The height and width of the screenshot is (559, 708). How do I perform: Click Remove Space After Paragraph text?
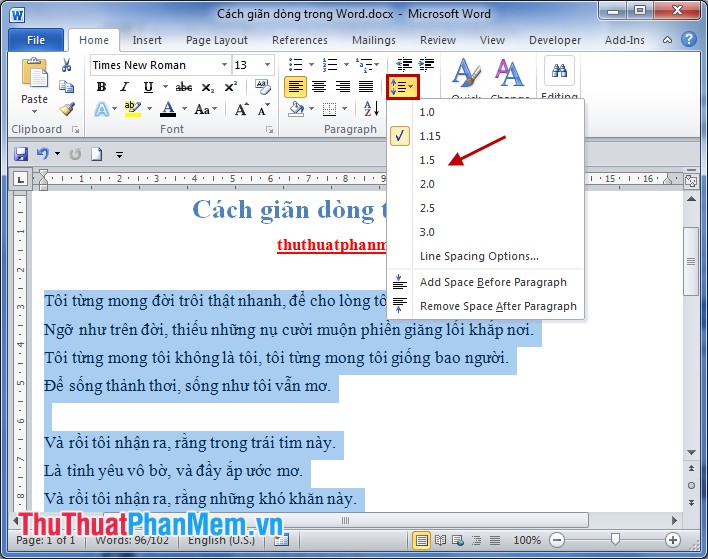498,306
